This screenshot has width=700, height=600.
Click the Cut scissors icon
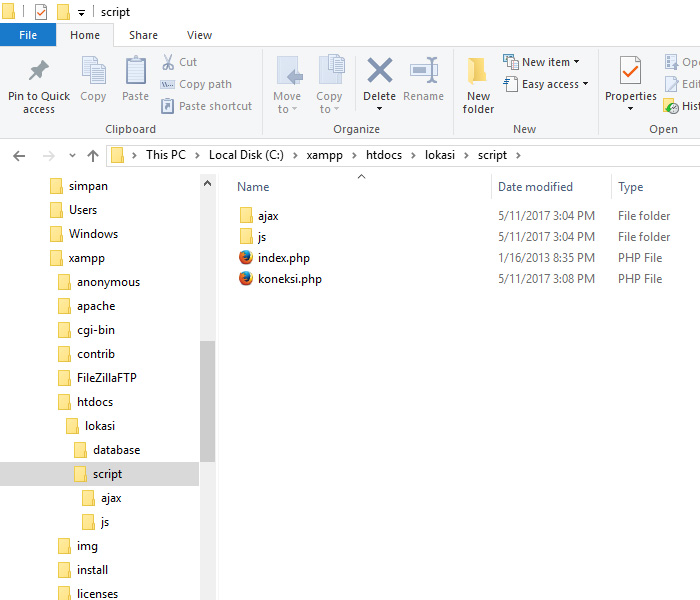pyautogui.click(x=168, y=62)
